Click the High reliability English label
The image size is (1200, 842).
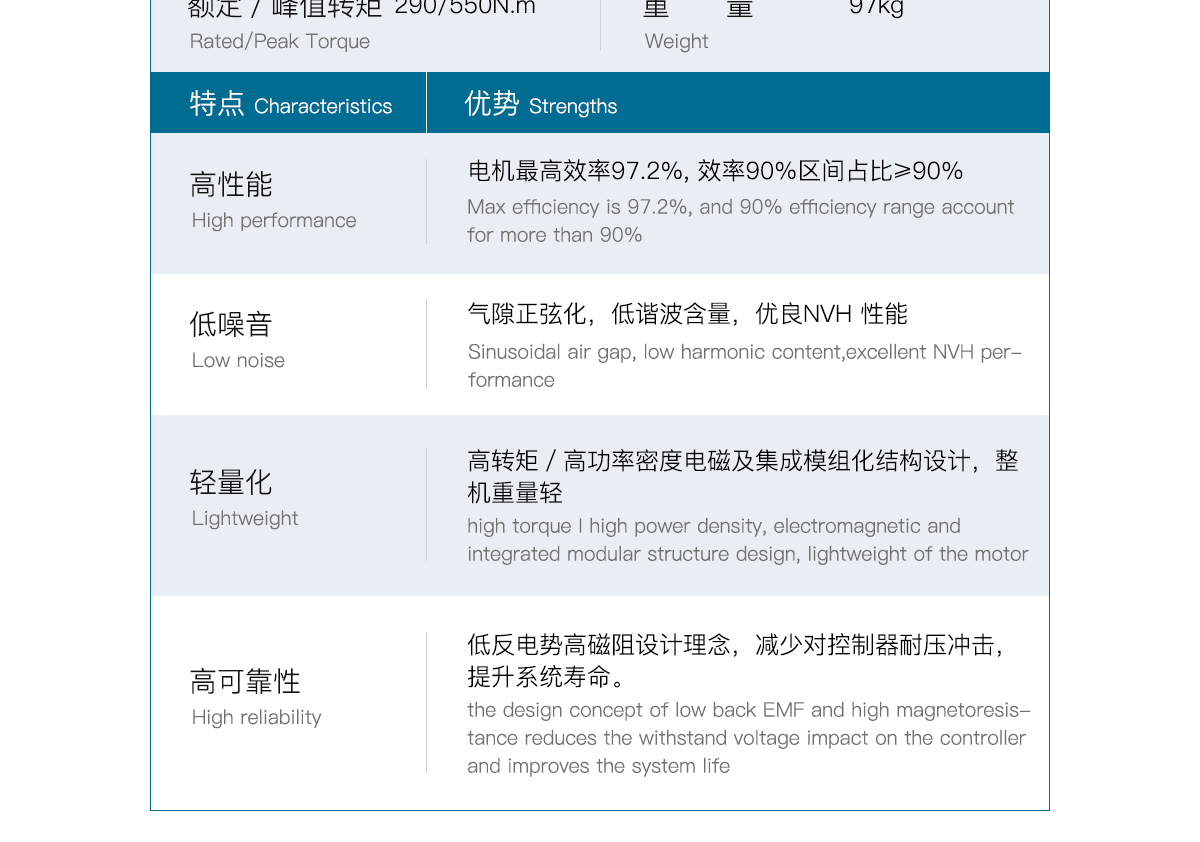(257, 717)
